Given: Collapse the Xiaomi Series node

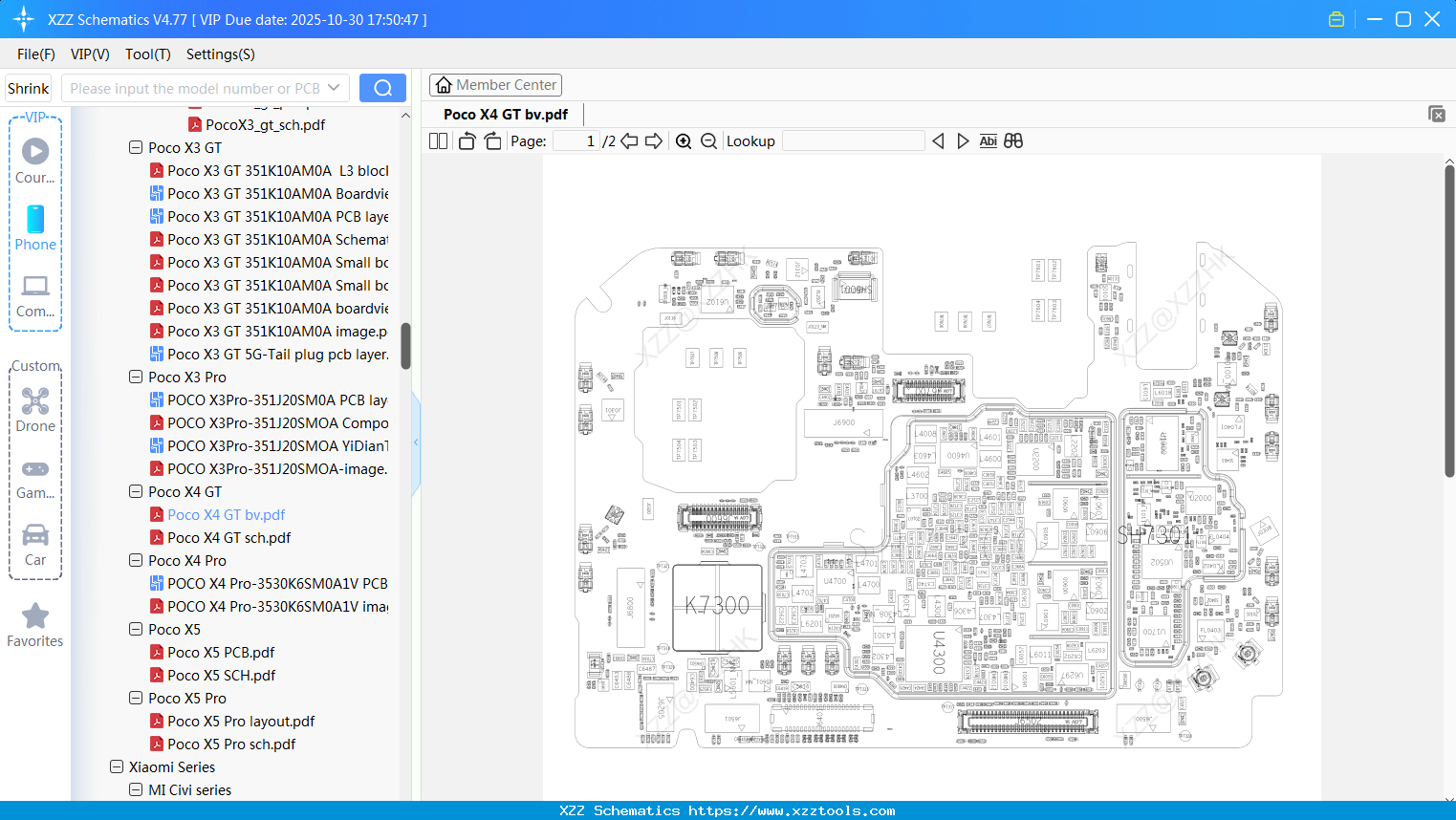Looking at the screenshot, I should pyautogui.click(x=117, y=767).
